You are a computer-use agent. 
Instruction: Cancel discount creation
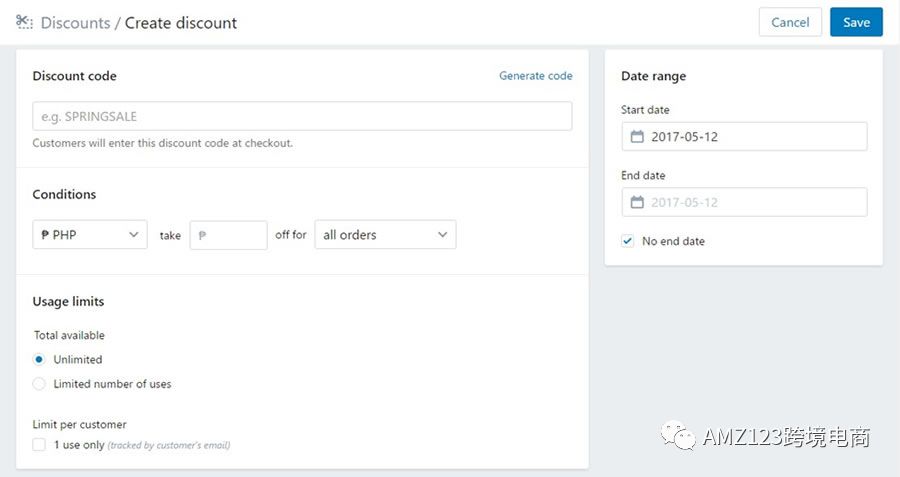(x=790, y=22)
